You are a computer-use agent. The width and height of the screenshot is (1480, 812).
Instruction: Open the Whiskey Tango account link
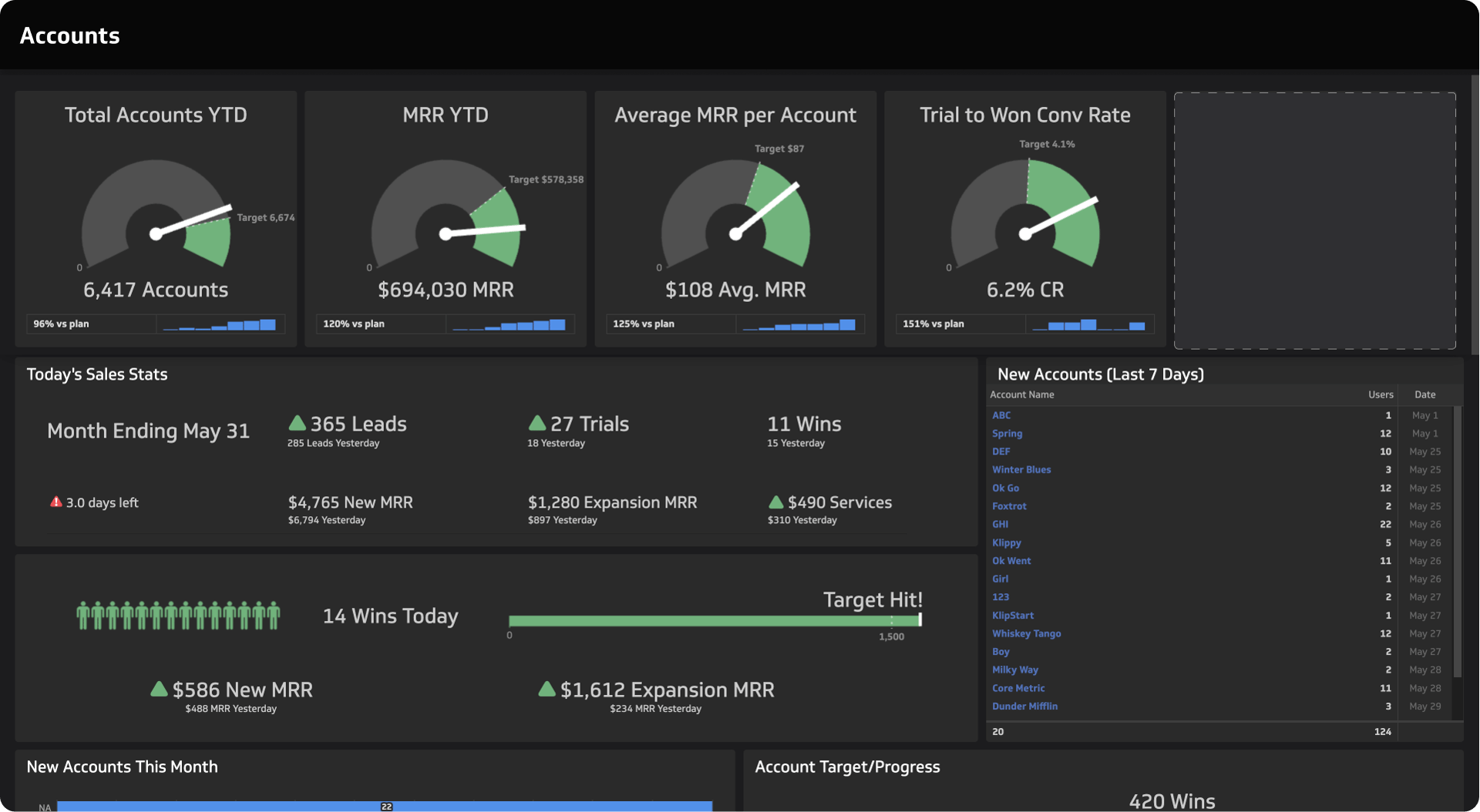pos(1026,633)
